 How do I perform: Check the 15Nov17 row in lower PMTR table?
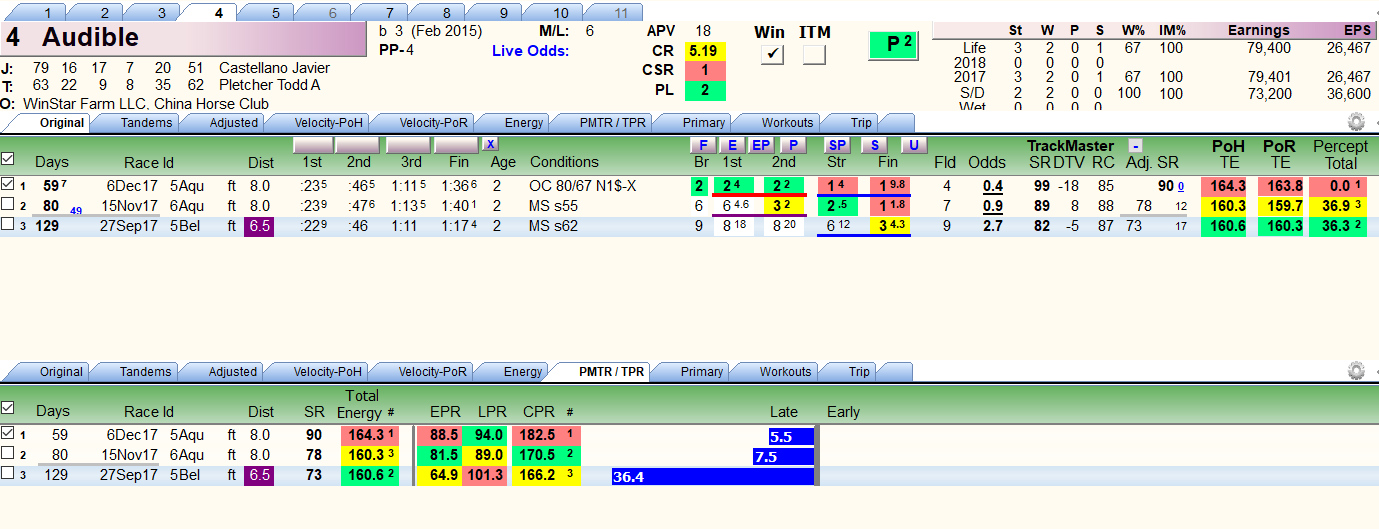8,454
